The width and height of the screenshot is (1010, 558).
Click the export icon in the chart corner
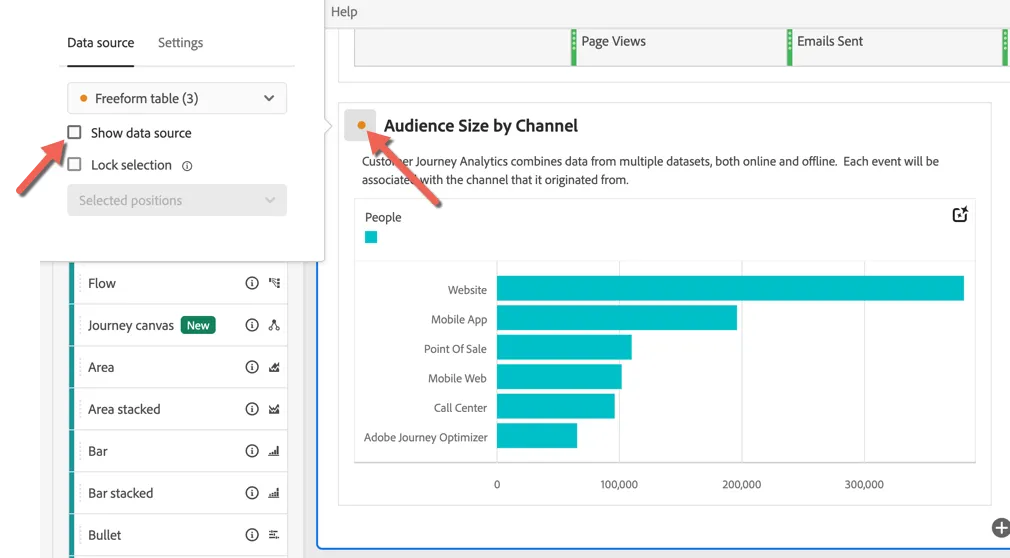click(960, 215)
